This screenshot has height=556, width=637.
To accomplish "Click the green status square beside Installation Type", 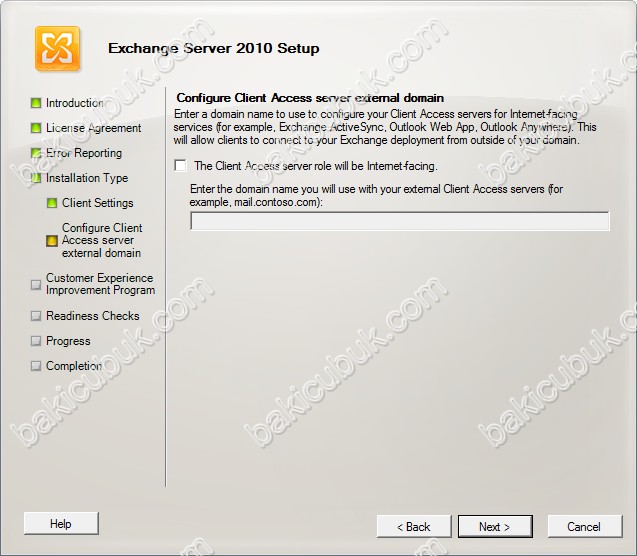I will (x=36, y=178).
